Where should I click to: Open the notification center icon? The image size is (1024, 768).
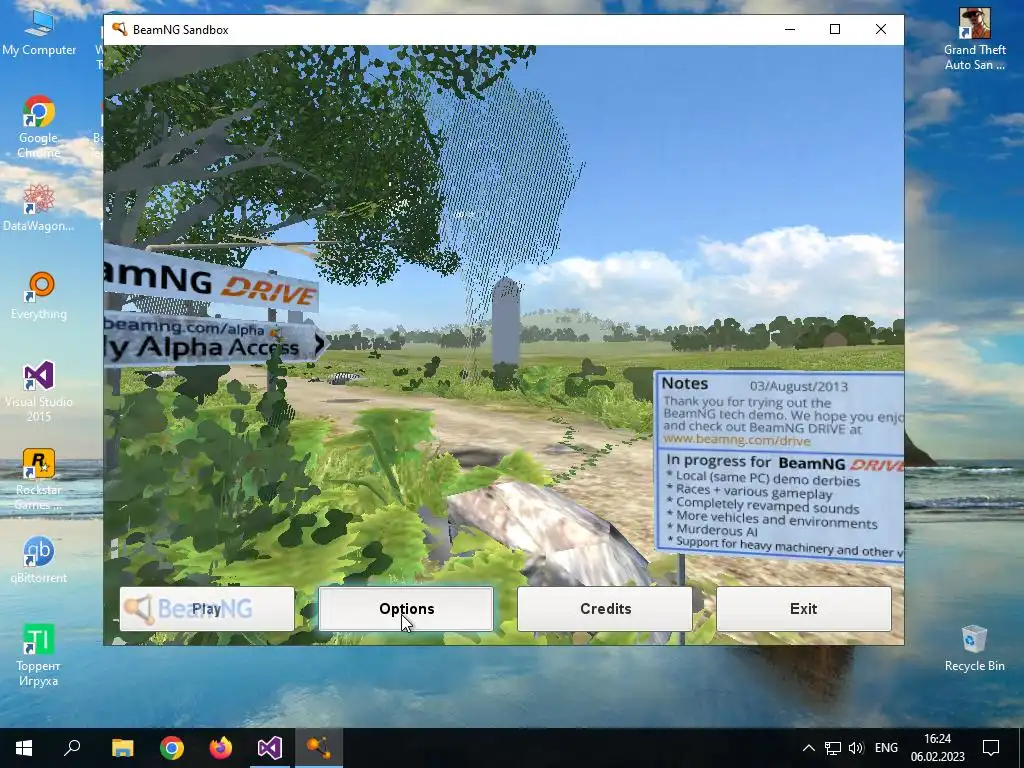coord(991,748)
